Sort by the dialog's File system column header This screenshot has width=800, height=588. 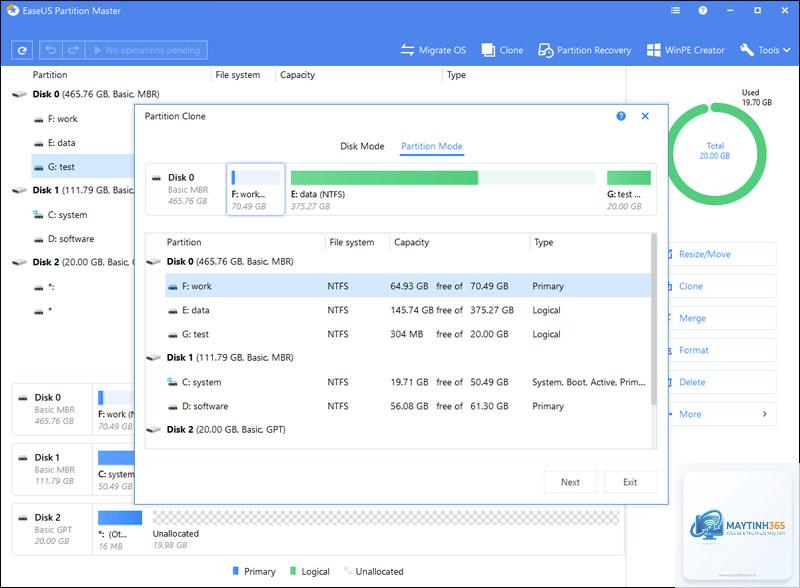[352, 242]
